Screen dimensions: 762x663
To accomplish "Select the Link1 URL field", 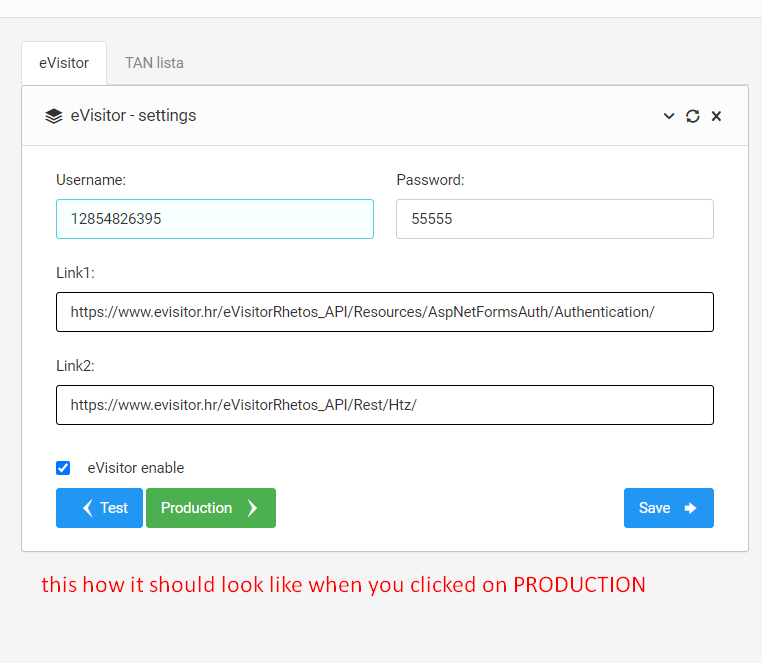I will tap(385, 312).
